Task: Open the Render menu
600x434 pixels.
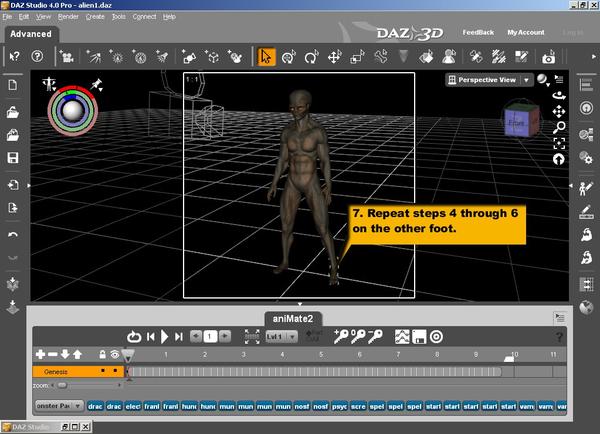Action: [x=68, y=17]
